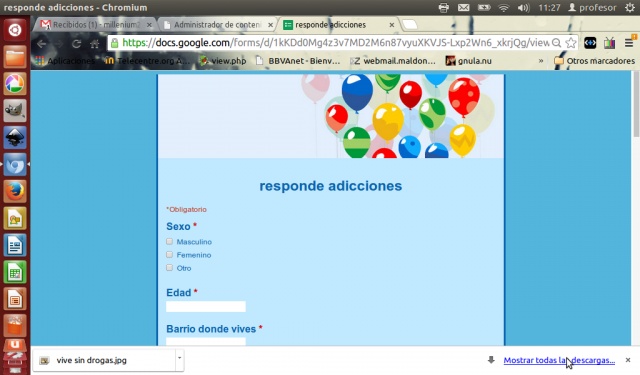The image size is (640, 375).
Task: Open Inkscape from the dock
Action: (15, 137)
